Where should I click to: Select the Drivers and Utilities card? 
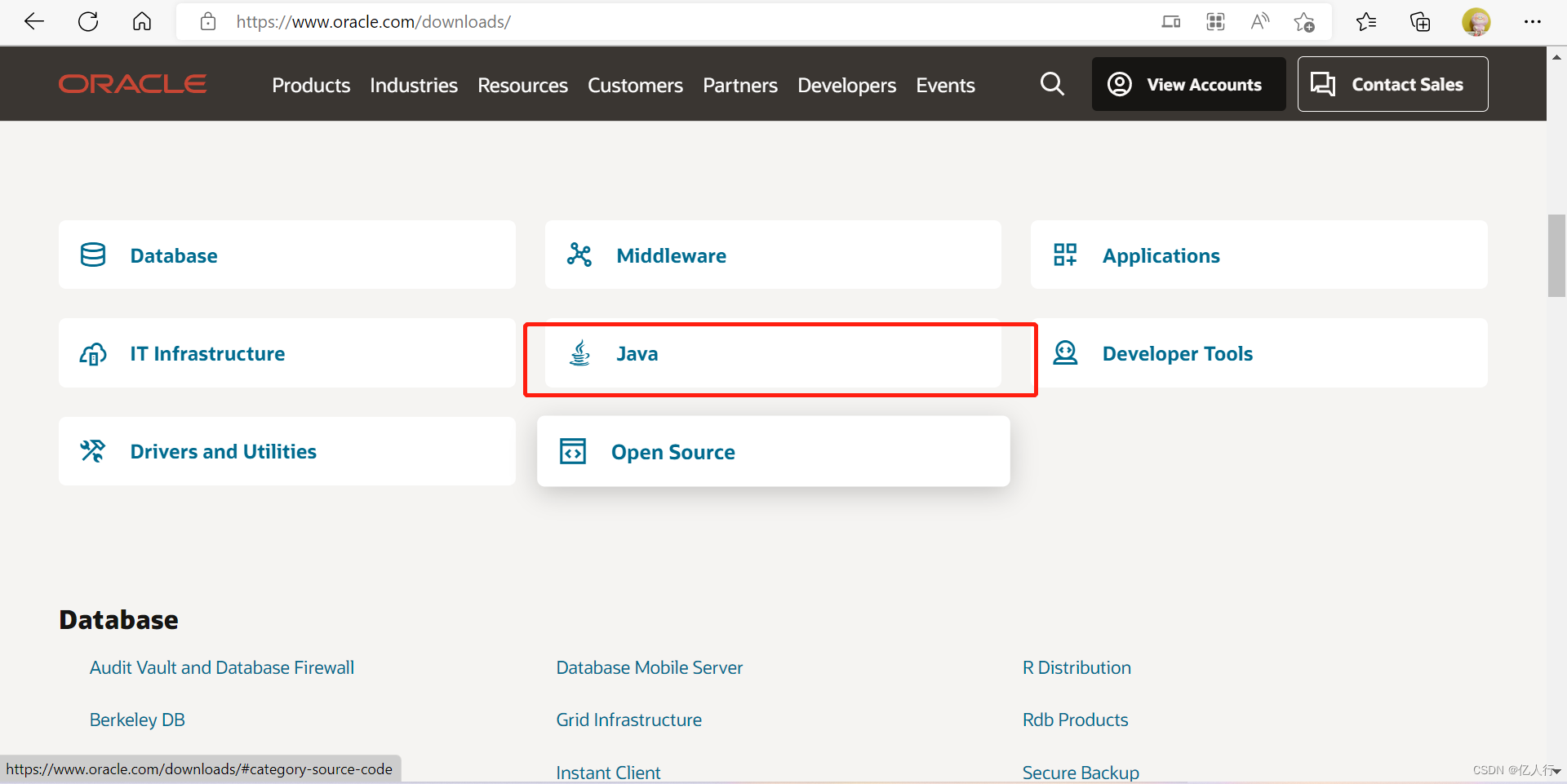[x=287, y=451]
